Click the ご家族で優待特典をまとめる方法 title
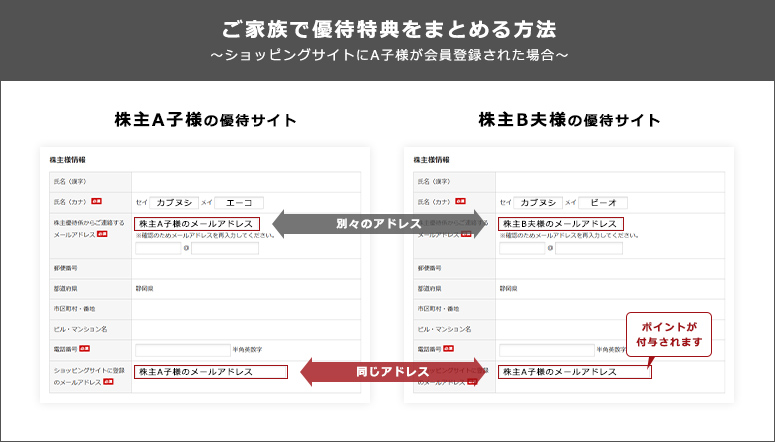775x442 pixels. coord(389,29)
